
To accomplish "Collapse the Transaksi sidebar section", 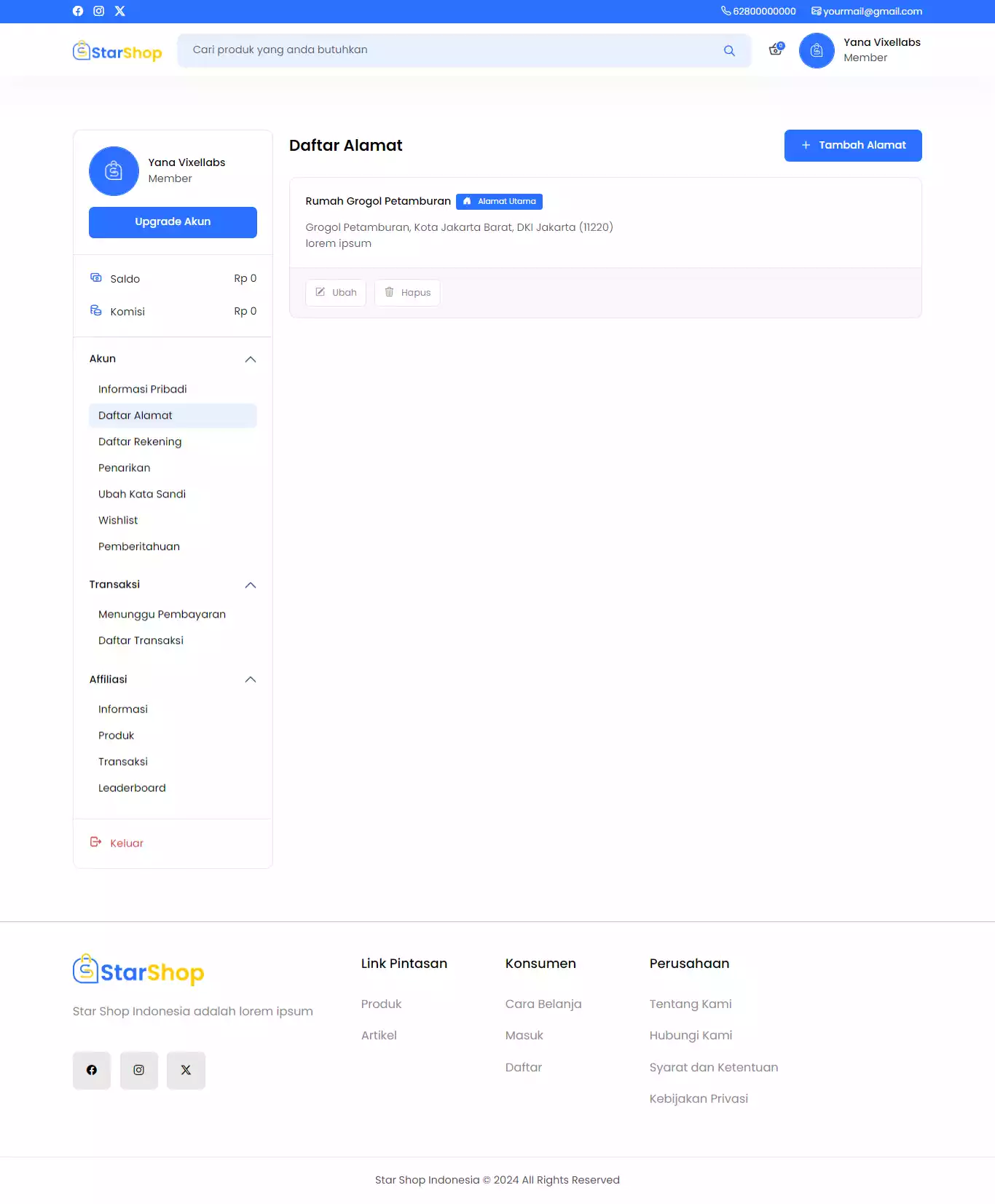I will click(251, 585).
